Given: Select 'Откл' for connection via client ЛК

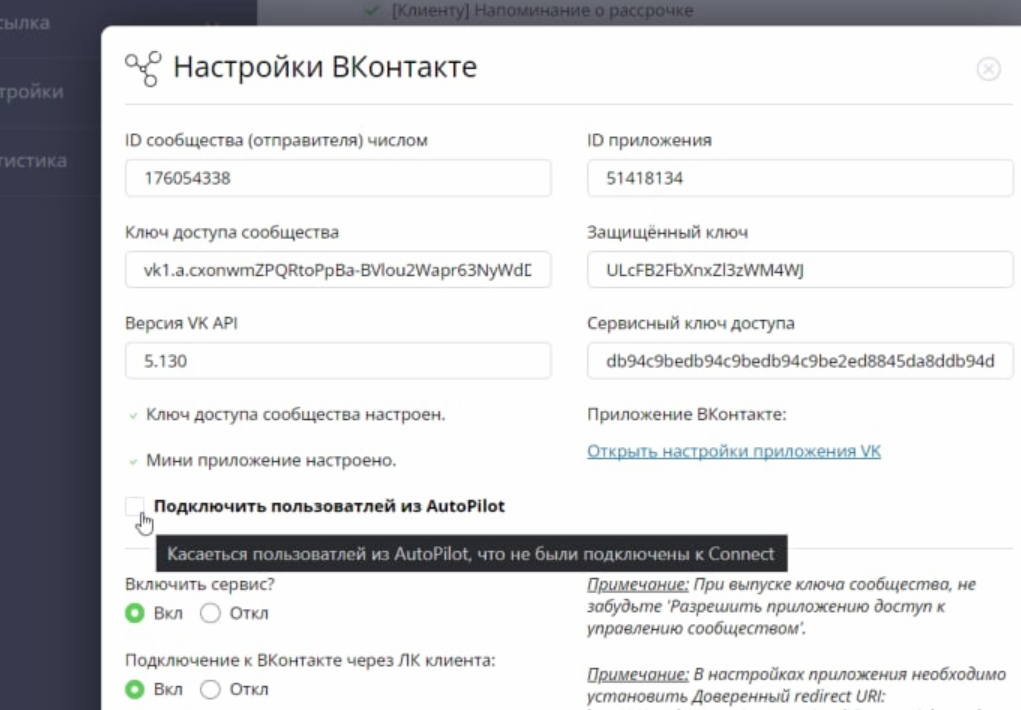Looking at the screenshot, I should coord(210,689).
